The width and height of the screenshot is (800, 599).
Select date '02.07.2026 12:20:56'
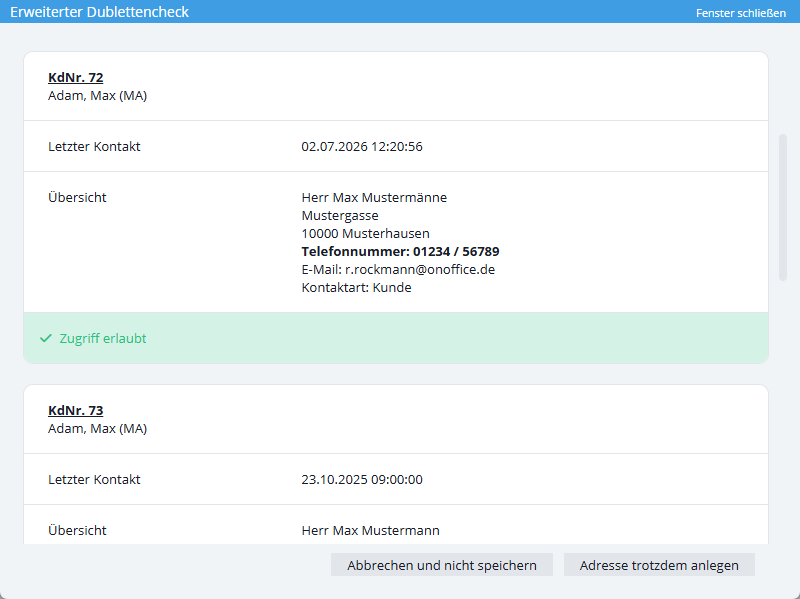[x=362, y=146]
